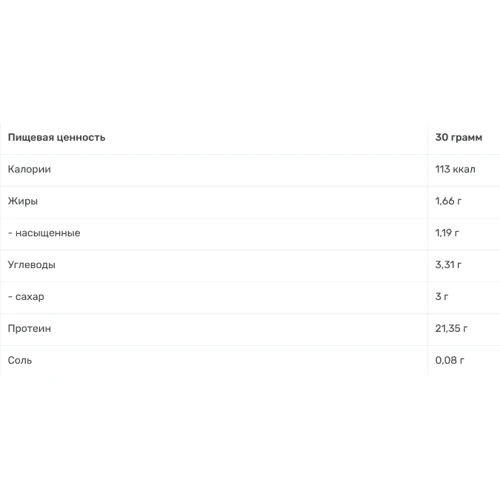This screenshot has height=500, width=500.
Task: Select the '3 г' sugar value
Action: 442,296
